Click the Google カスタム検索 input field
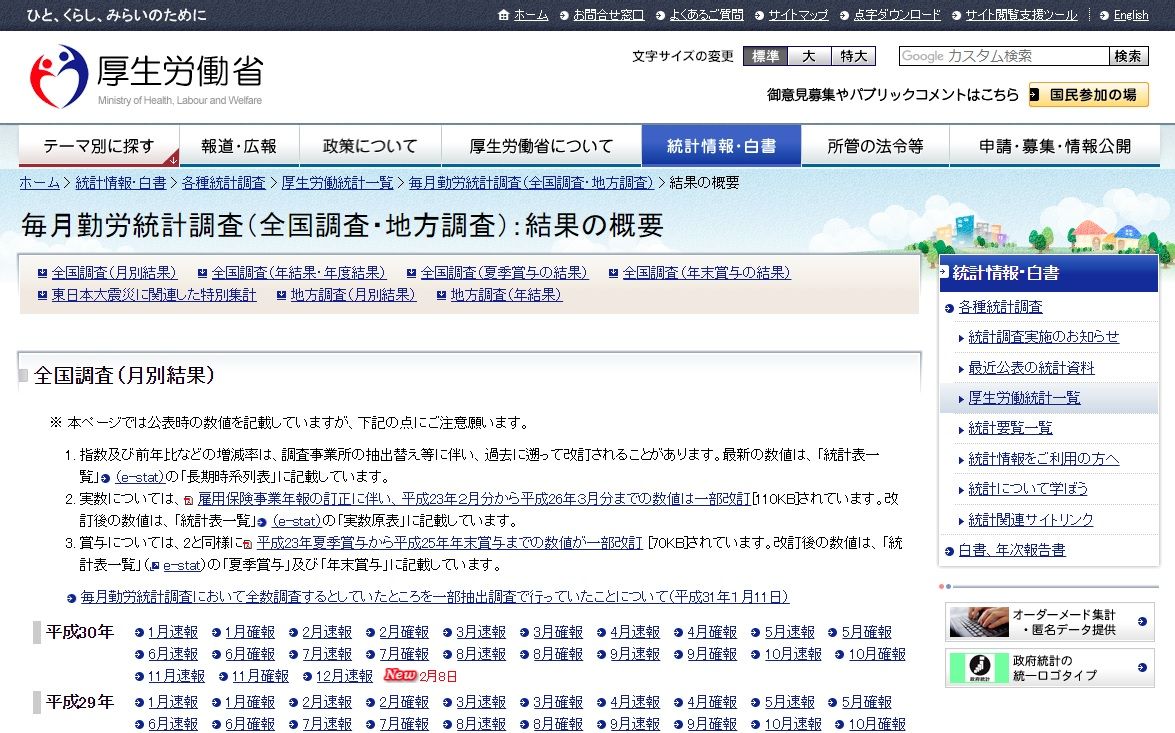The width and height of the screenshot is (1175, 733). point(1003,56)
